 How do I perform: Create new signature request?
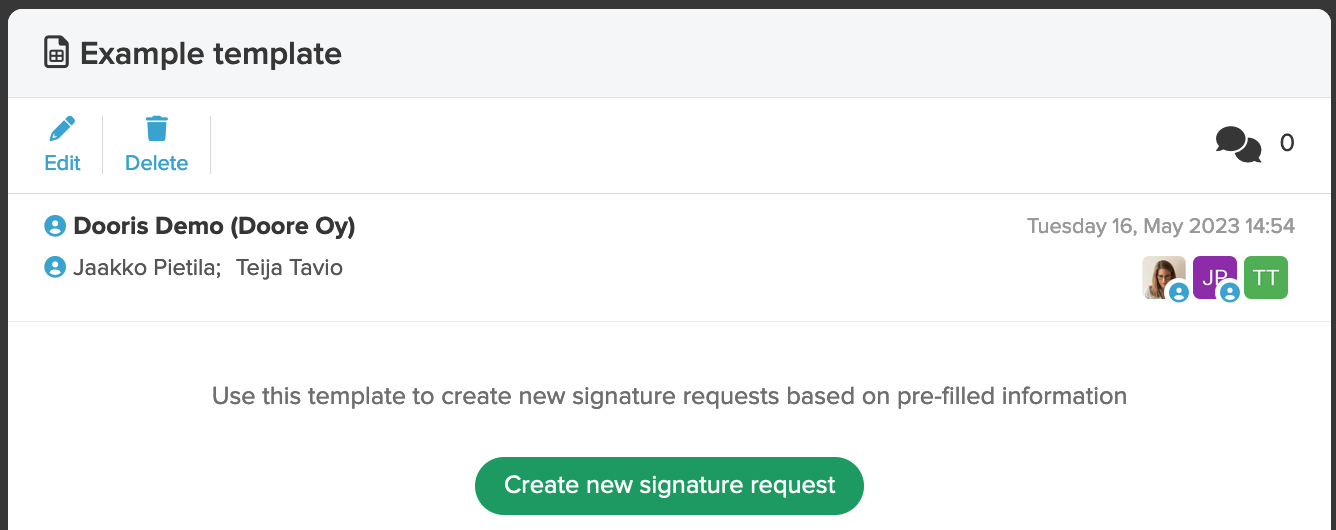669,486
